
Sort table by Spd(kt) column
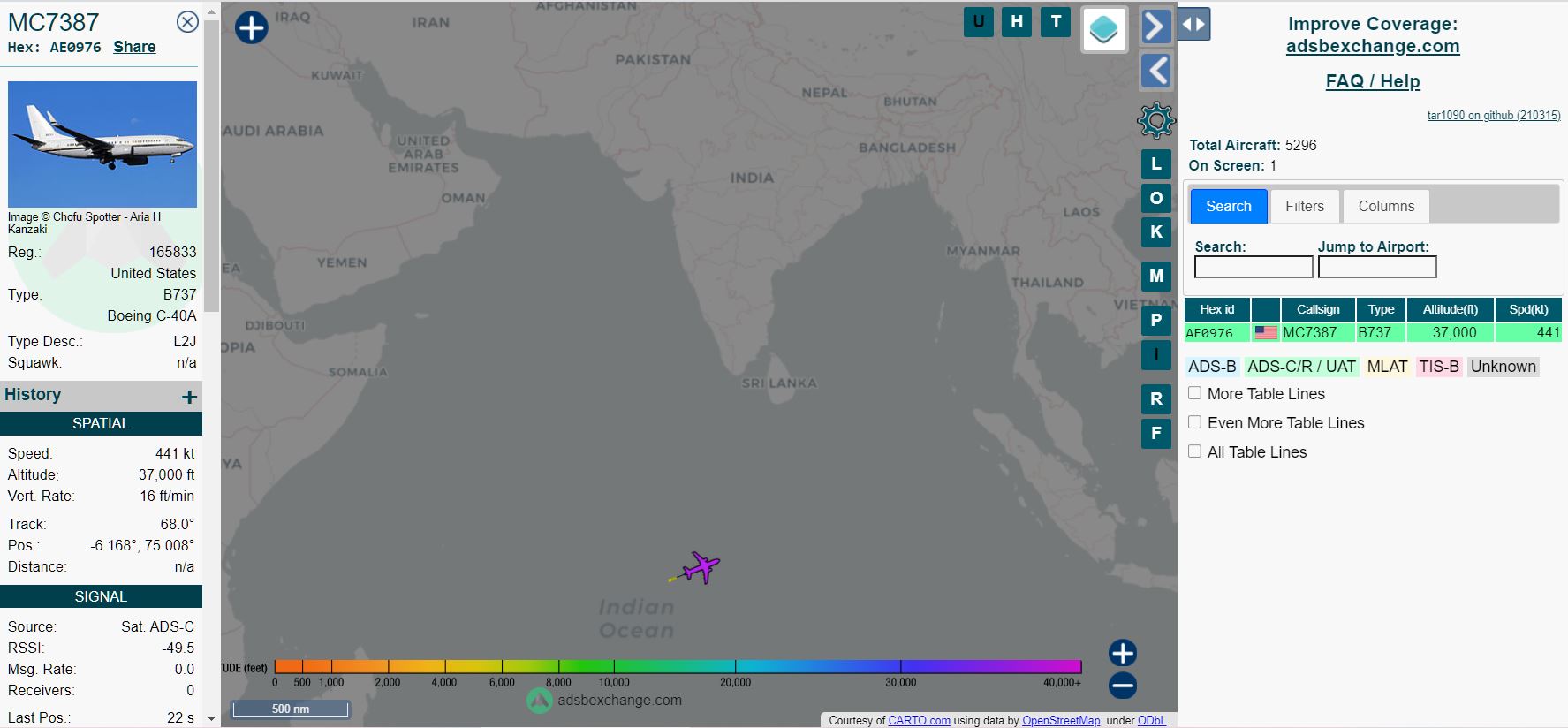coord(1528,309)
